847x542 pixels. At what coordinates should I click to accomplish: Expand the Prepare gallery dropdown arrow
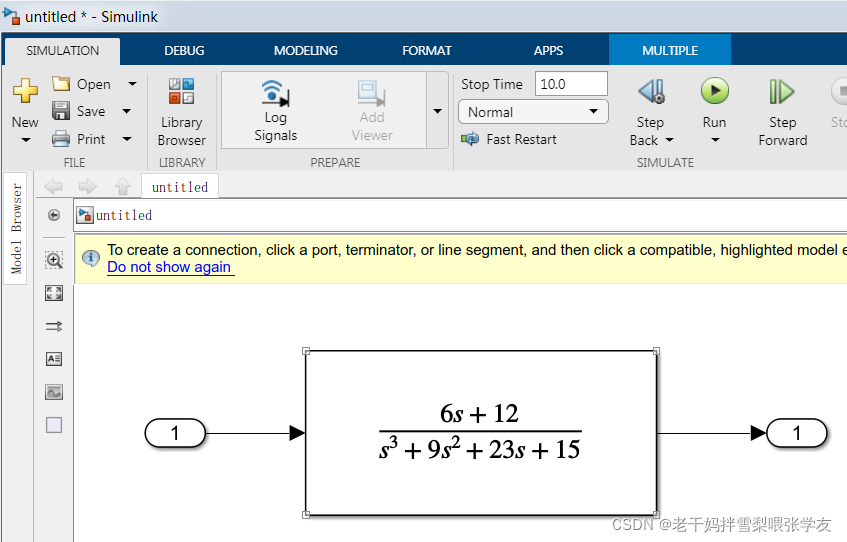(x=438, y=111)
